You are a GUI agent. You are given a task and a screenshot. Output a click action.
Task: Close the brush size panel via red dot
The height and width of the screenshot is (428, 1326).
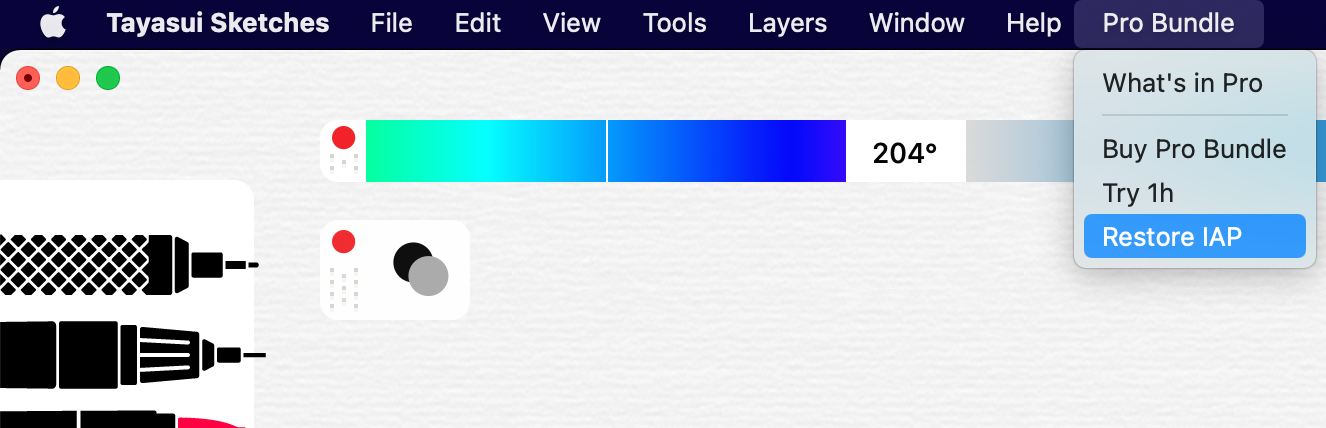coord(343,241)
